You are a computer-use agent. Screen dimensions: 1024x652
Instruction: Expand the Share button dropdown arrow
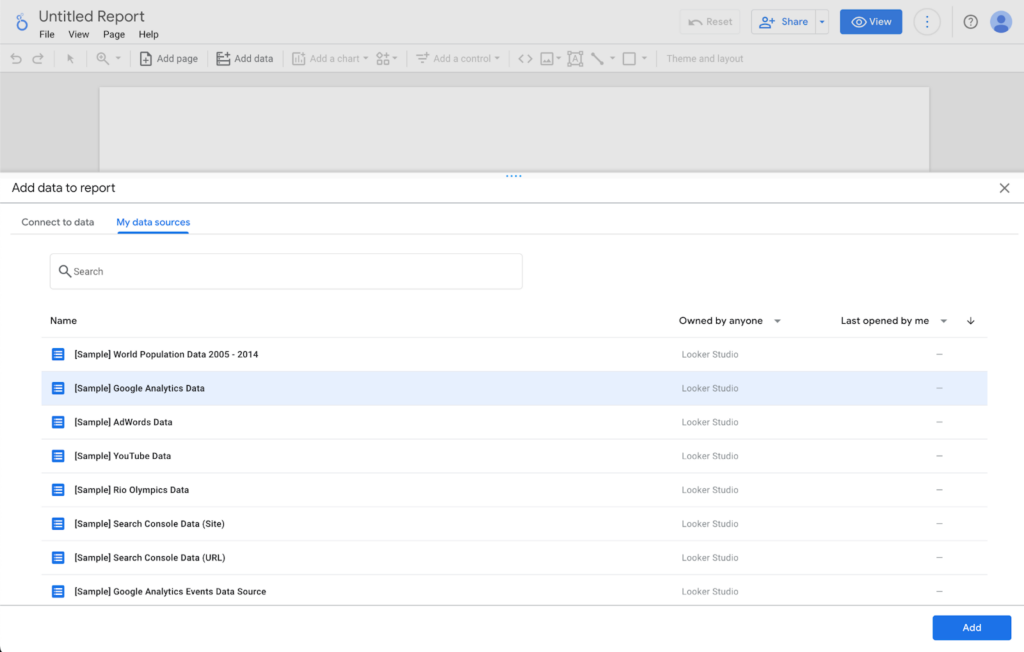point(822,22)
